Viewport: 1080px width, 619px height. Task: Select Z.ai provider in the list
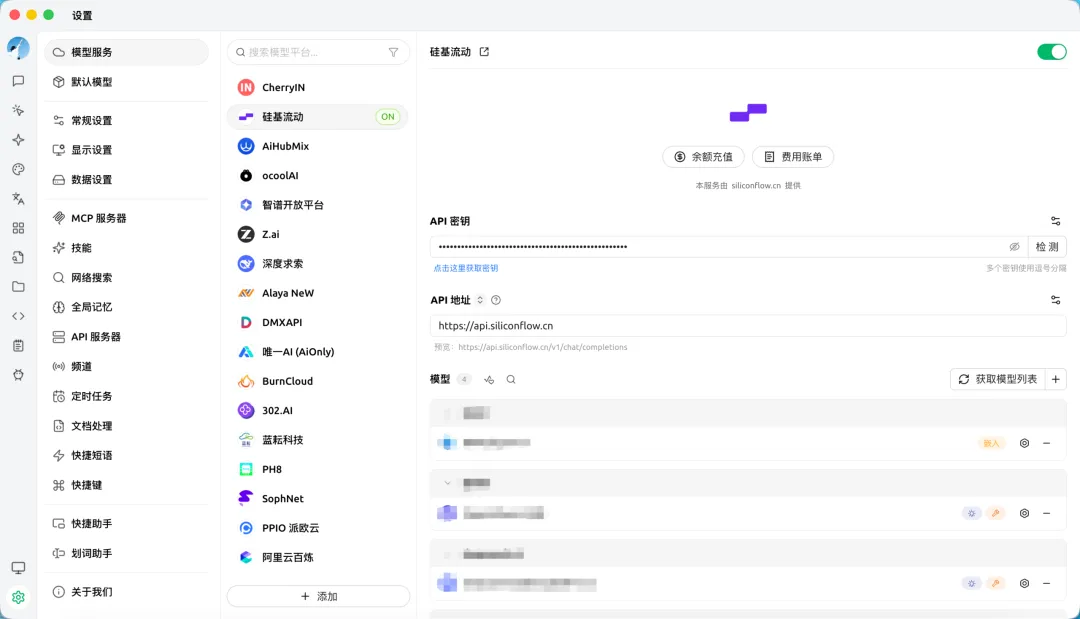[318, 234]
